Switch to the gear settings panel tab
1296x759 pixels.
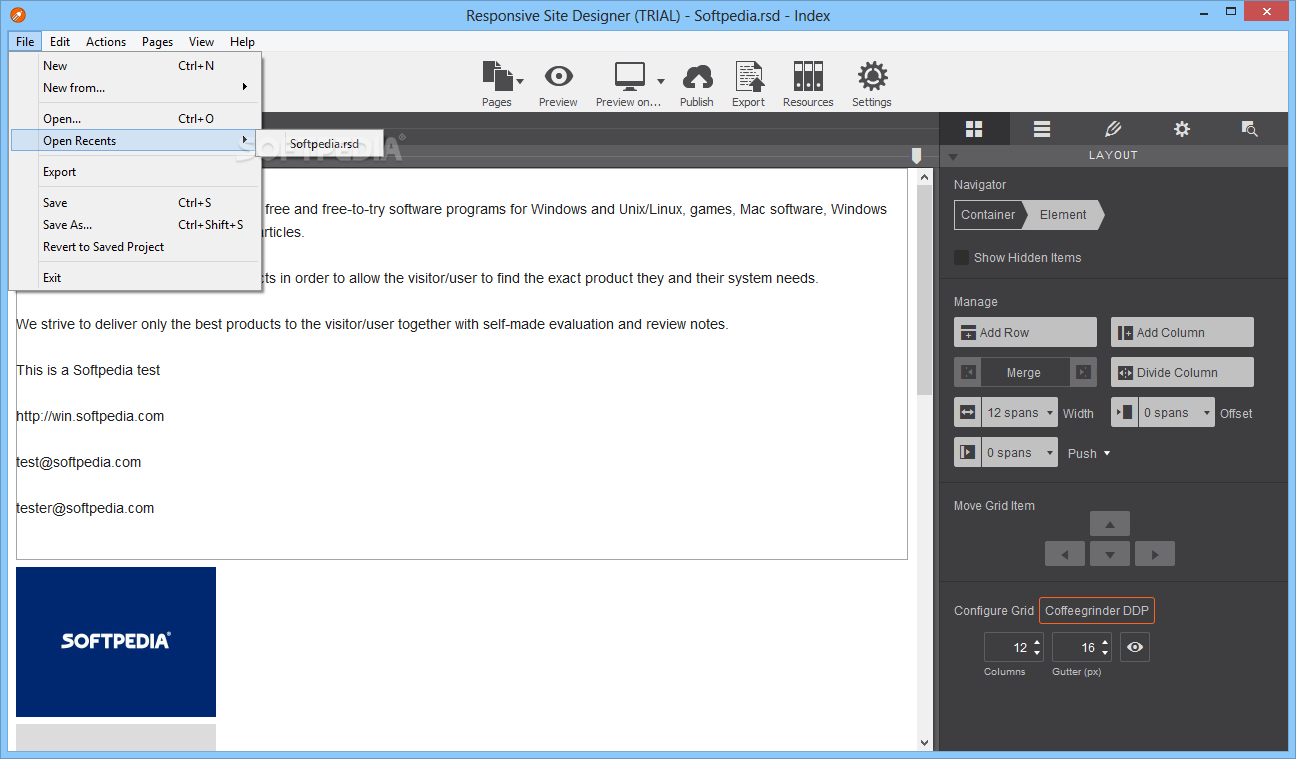(x=1182, y=129)
